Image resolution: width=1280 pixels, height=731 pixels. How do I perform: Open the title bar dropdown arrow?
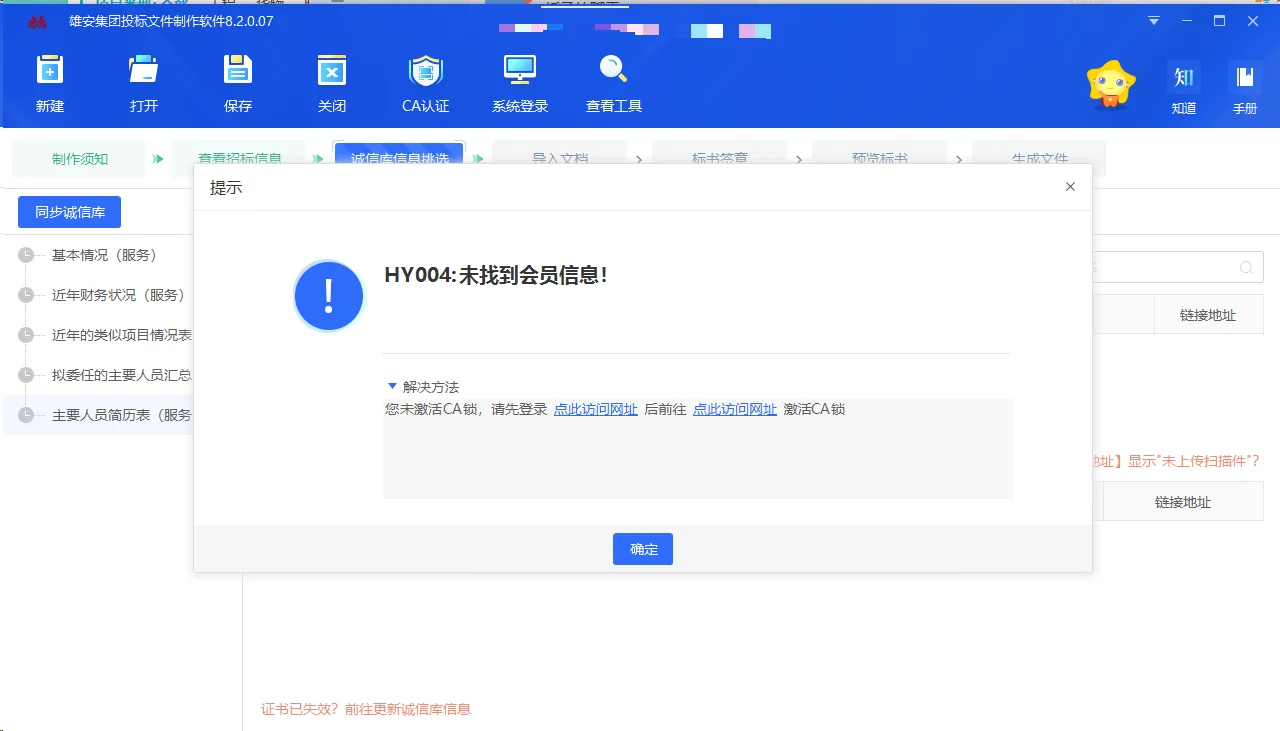tap(1152, 20)
